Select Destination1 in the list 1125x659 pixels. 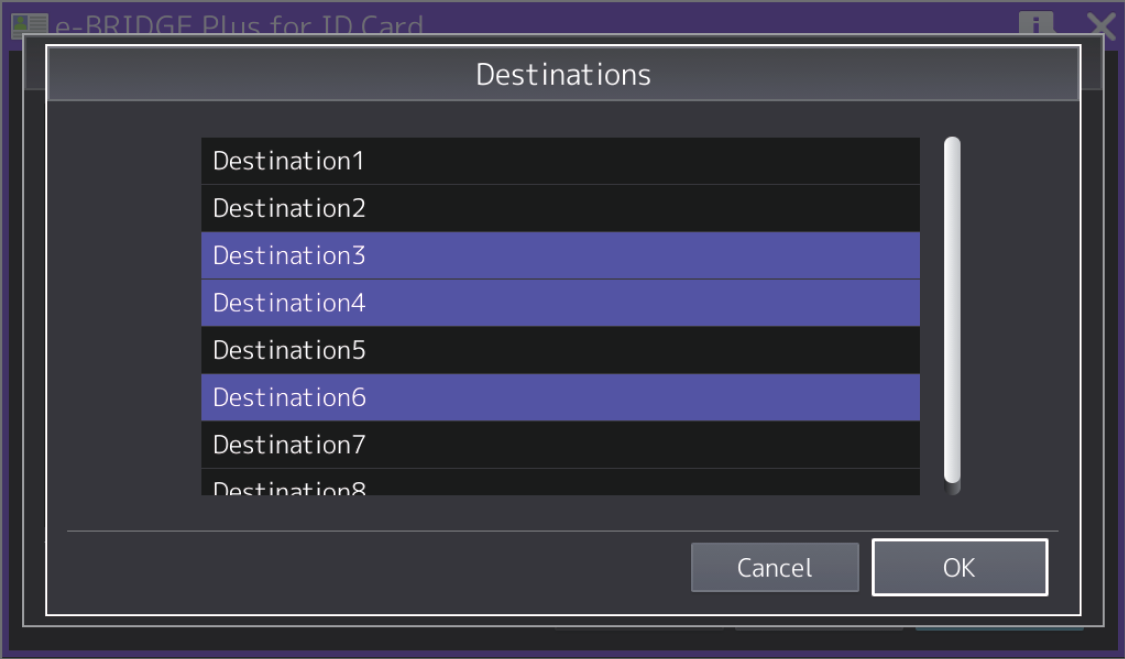(560, 161)
